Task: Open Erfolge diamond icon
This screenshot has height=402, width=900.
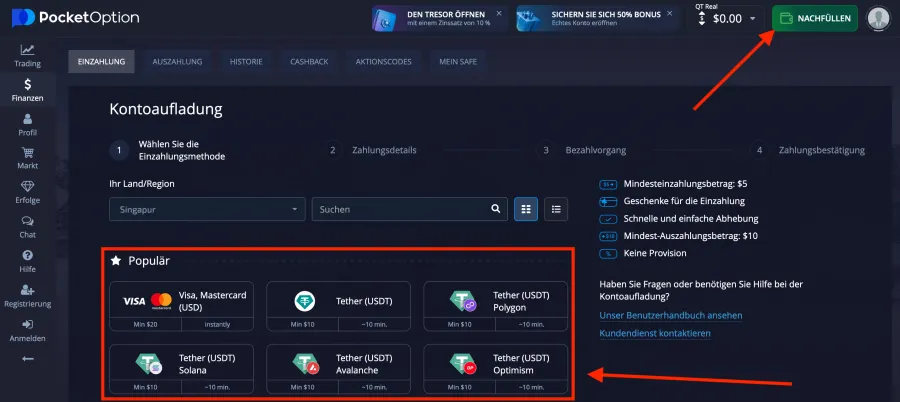Action: pyautogui.click(x=27, y=187)
